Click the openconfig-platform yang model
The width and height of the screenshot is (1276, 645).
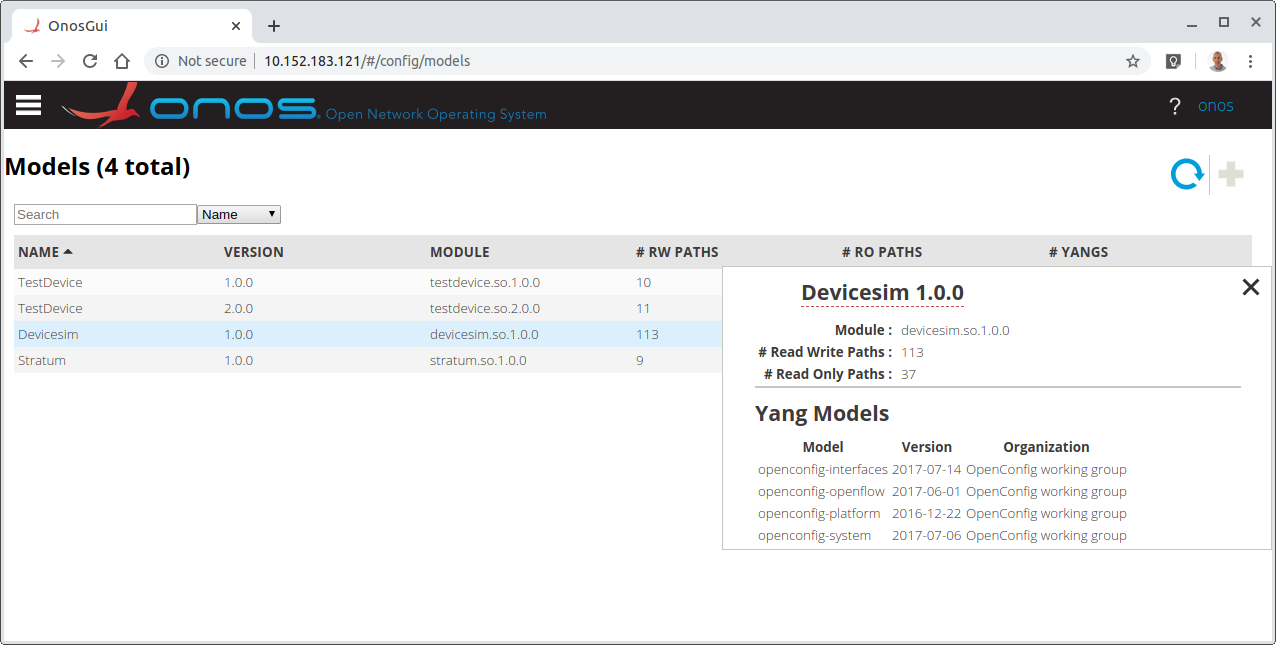pos(819,514)
